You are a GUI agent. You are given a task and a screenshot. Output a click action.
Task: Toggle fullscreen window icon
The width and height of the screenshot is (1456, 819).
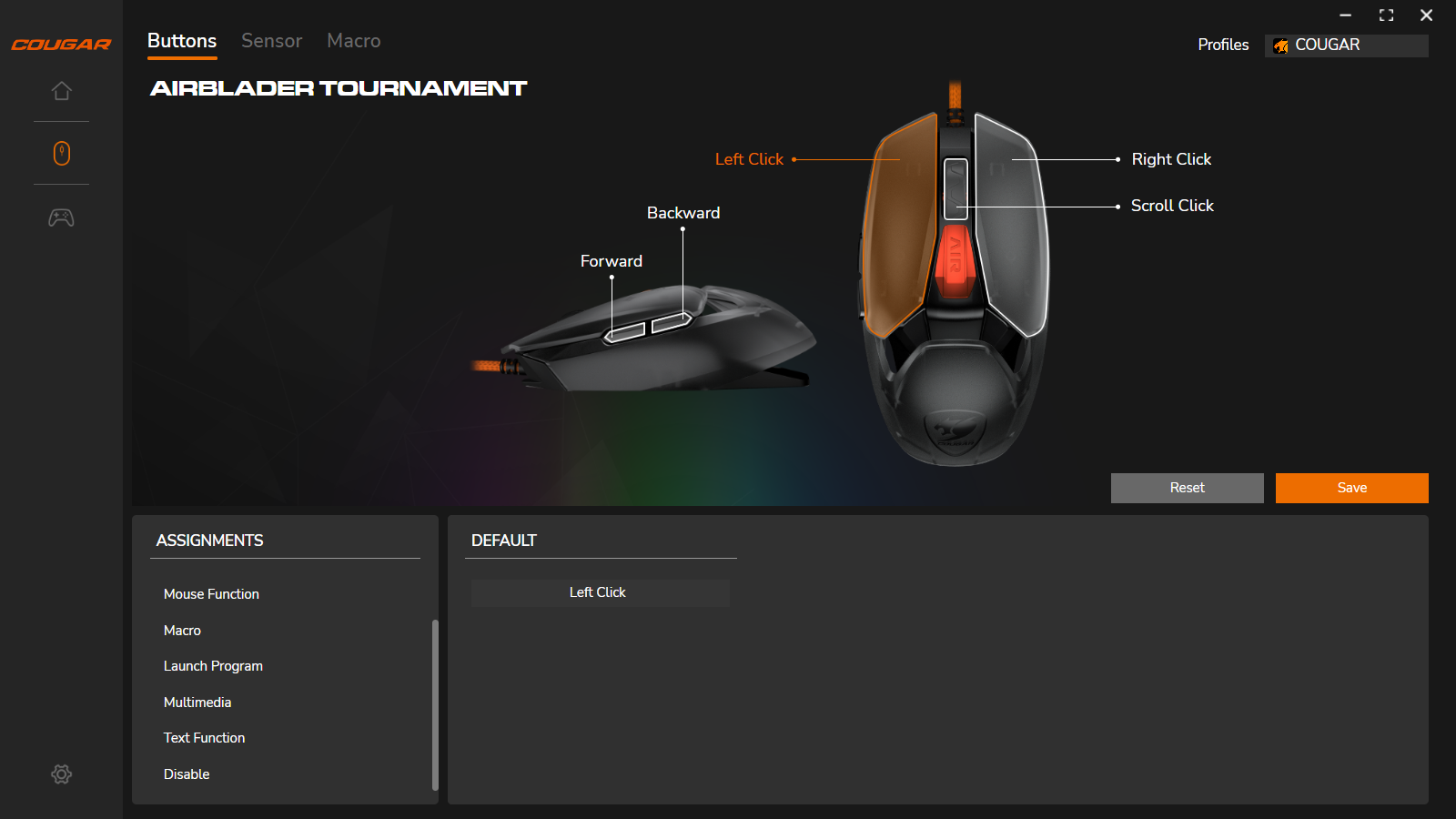pyautogui.click(x=1386, y=15)
